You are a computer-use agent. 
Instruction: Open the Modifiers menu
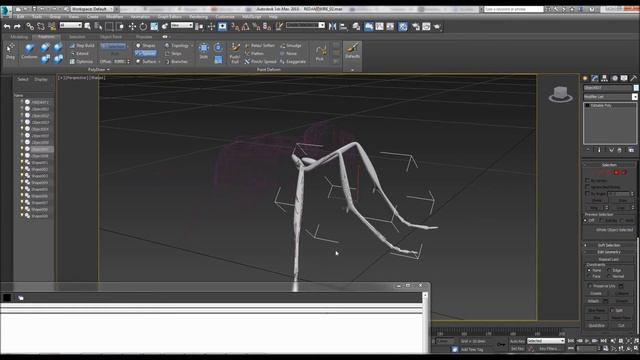pos(115,17)
